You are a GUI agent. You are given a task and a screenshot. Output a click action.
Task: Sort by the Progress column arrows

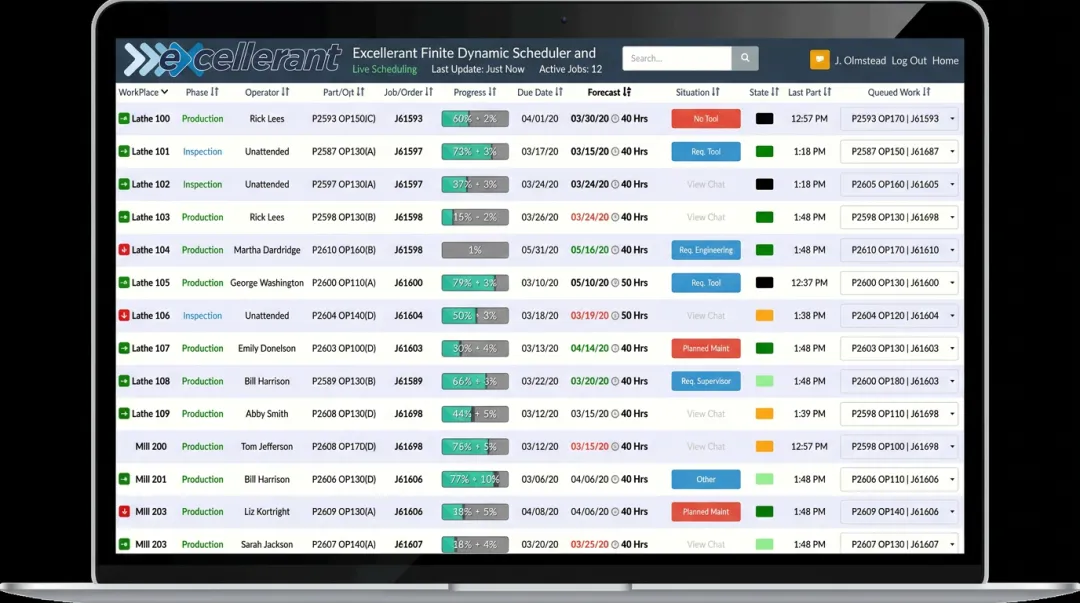click(x=492, y=92)
